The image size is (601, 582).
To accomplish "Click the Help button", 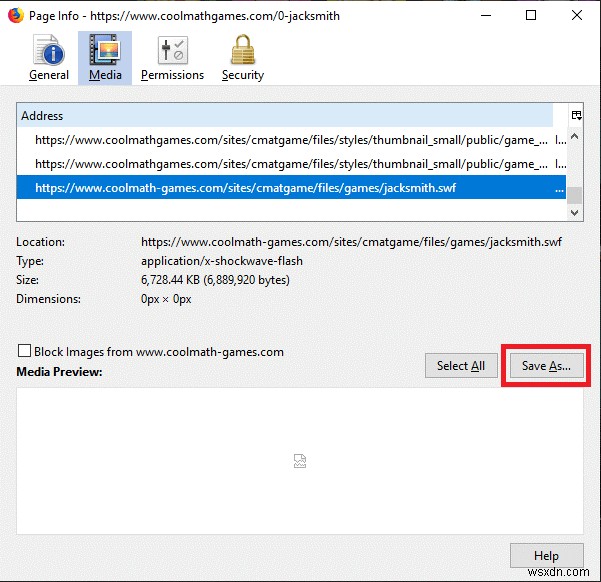I will pos(547,555).
